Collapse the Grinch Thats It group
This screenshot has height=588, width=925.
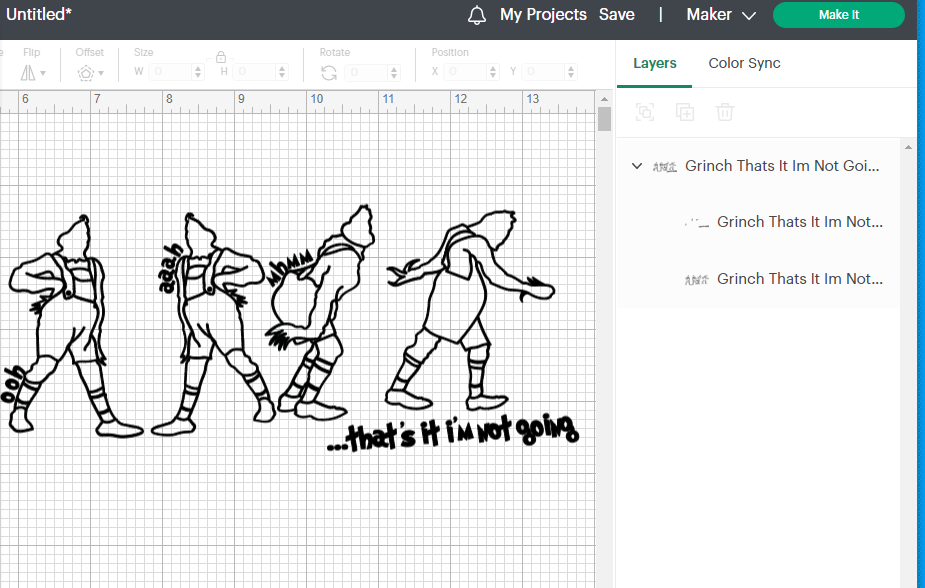click(x=637, y=166)
